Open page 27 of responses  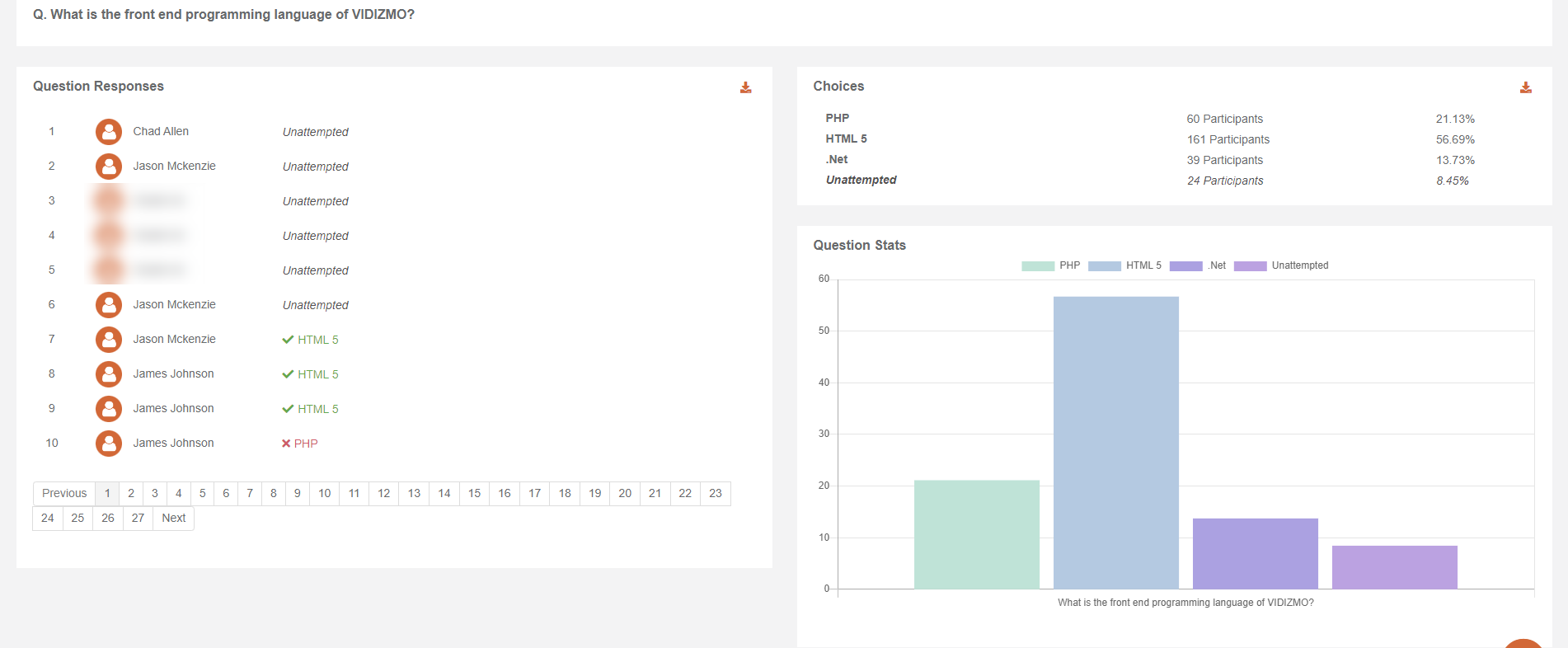(x=138, y=519)
